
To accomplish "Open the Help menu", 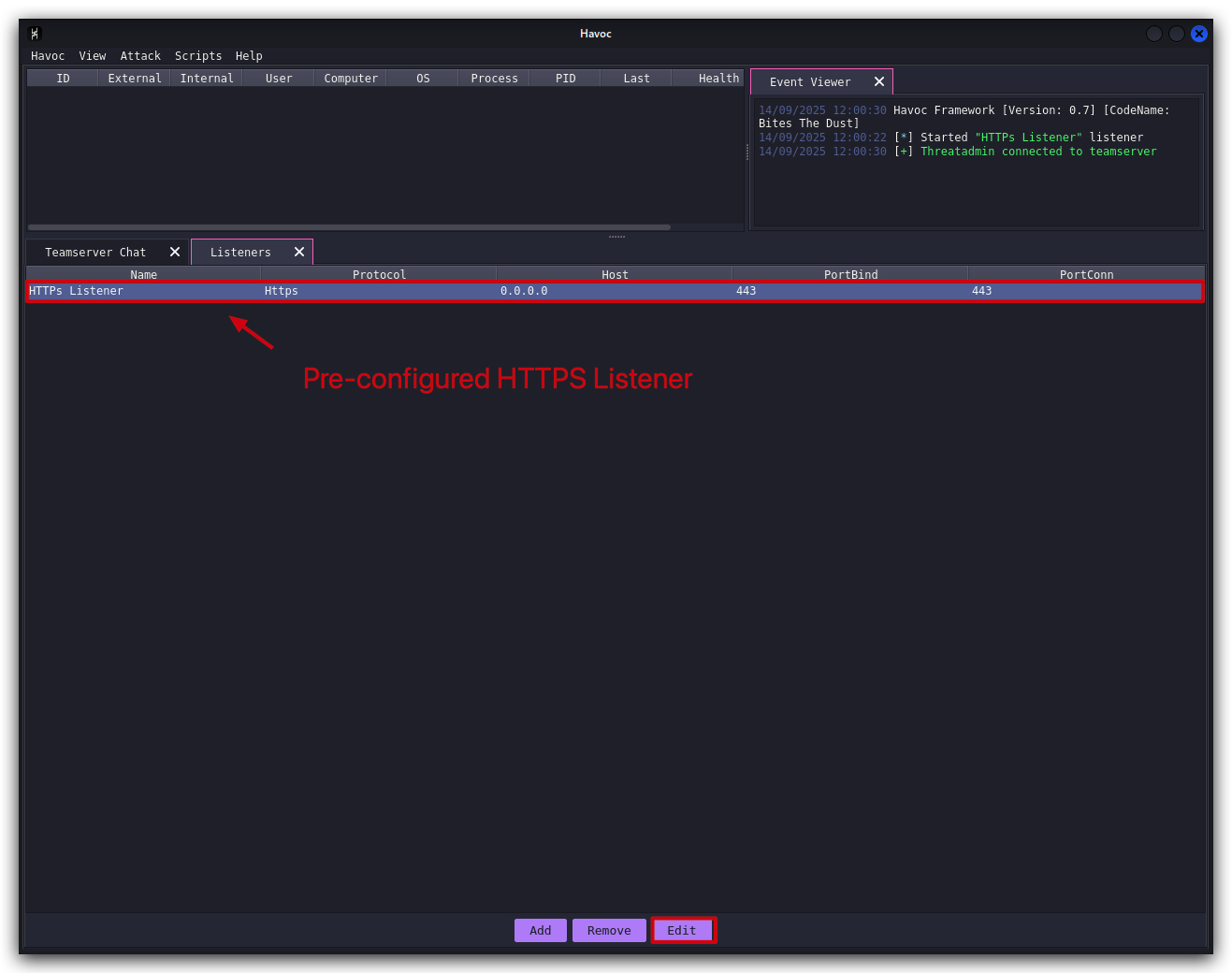I will [249, 56].
